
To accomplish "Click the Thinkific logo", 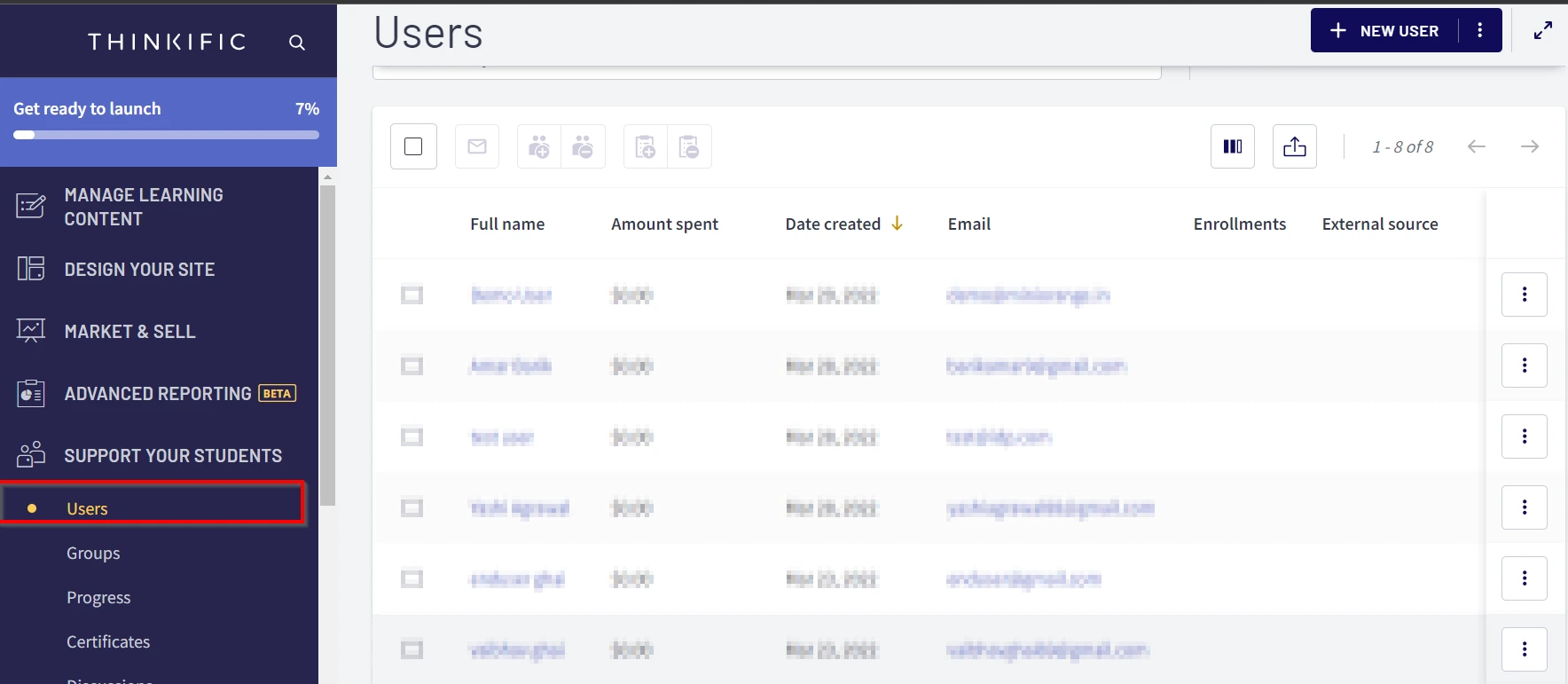I will click(x=167, y=42).
